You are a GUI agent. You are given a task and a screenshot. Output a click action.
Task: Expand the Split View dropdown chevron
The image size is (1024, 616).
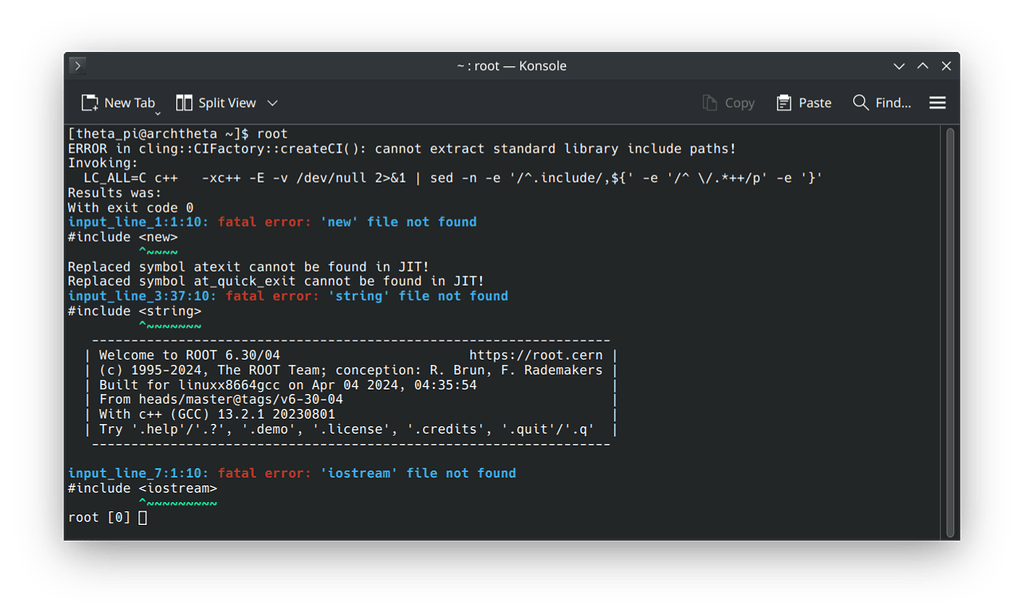click(272, 103)
